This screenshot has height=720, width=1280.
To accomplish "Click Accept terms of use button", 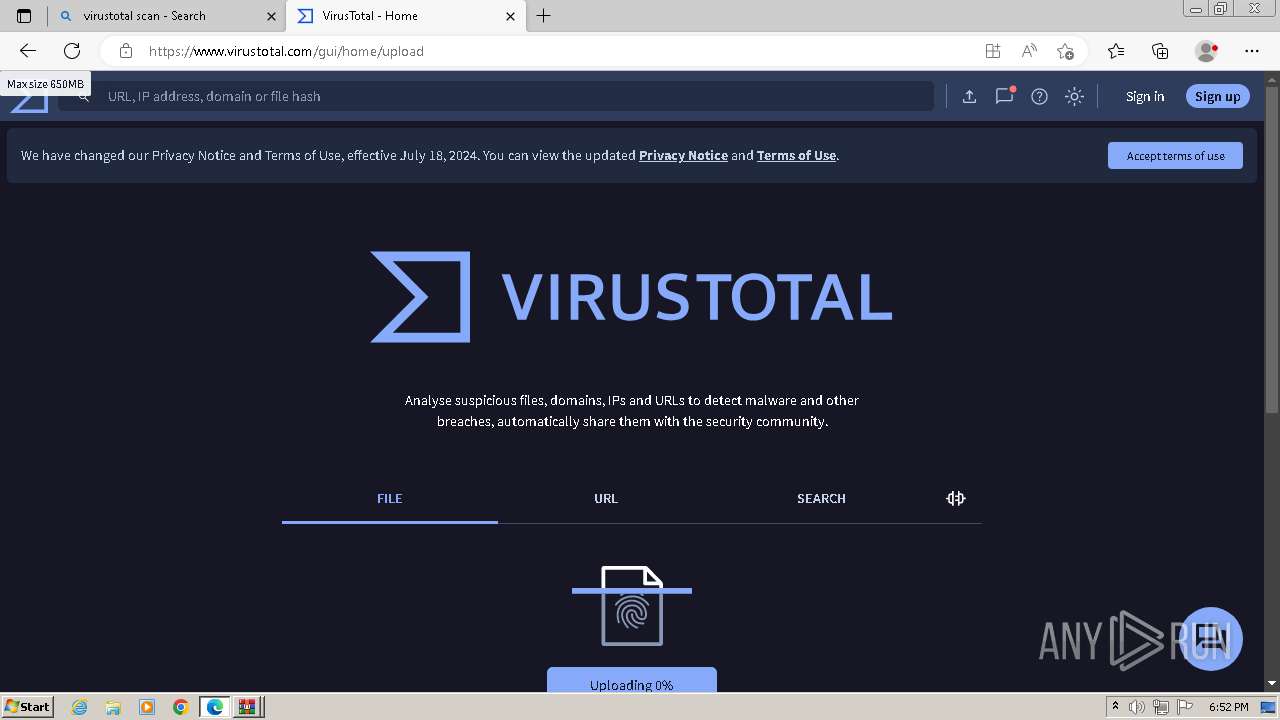I will coord(1175,155).
